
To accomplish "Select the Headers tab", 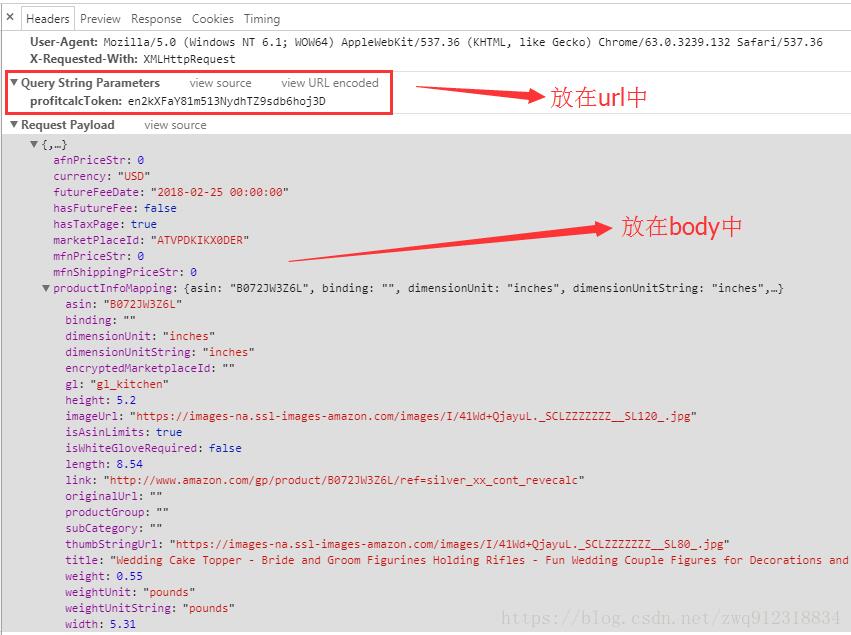I will click(47, 18).
